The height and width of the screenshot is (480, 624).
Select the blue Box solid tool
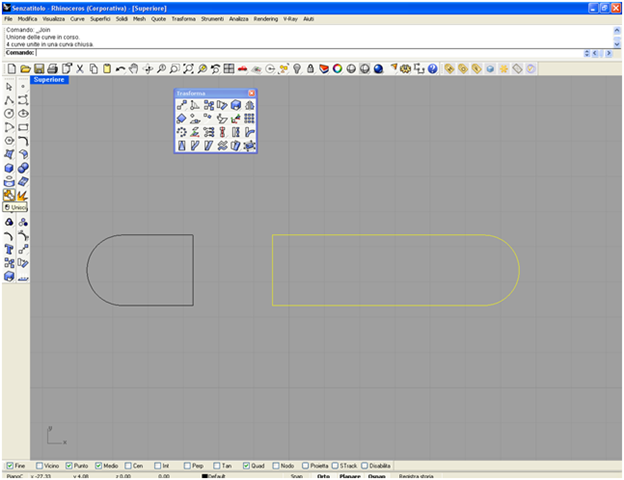(x=9, y=168)
